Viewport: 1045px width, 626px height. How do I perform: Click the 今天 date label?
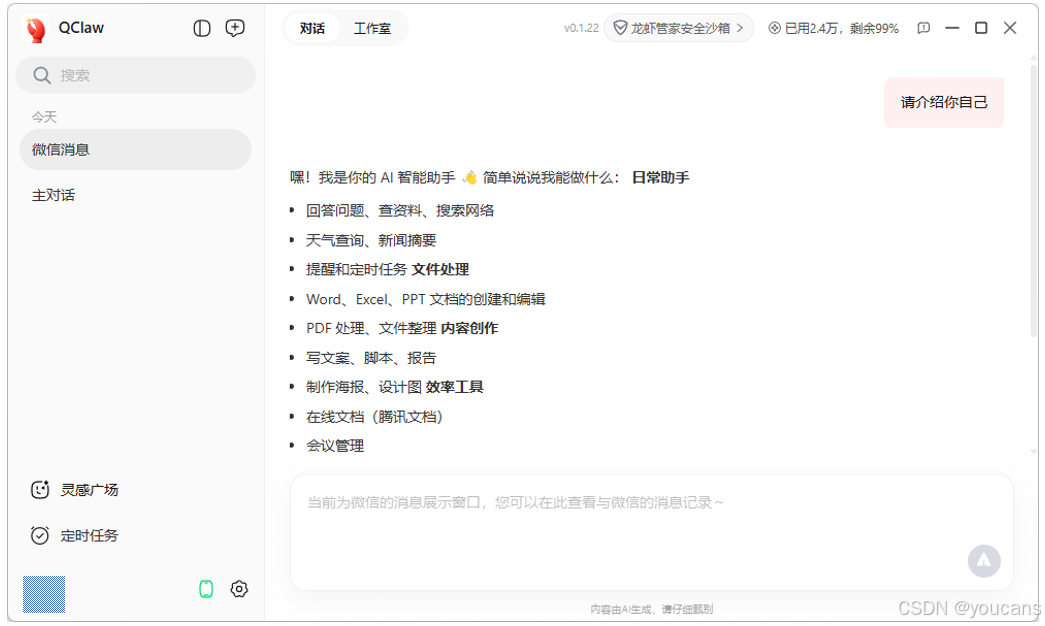click(44, 117)
